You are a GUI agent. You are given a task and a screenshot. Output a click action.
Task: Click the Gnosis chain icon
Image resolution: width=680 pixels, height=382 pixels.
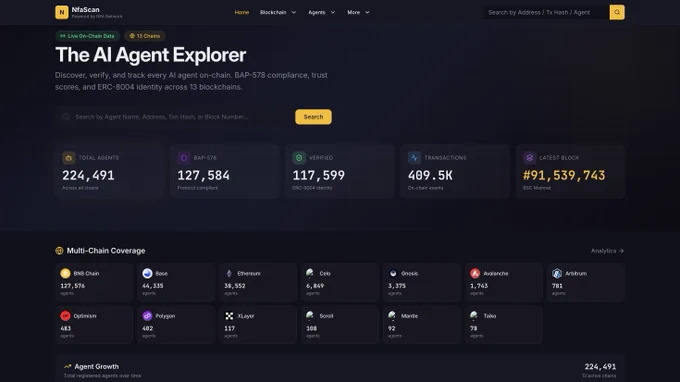point(393,273)
